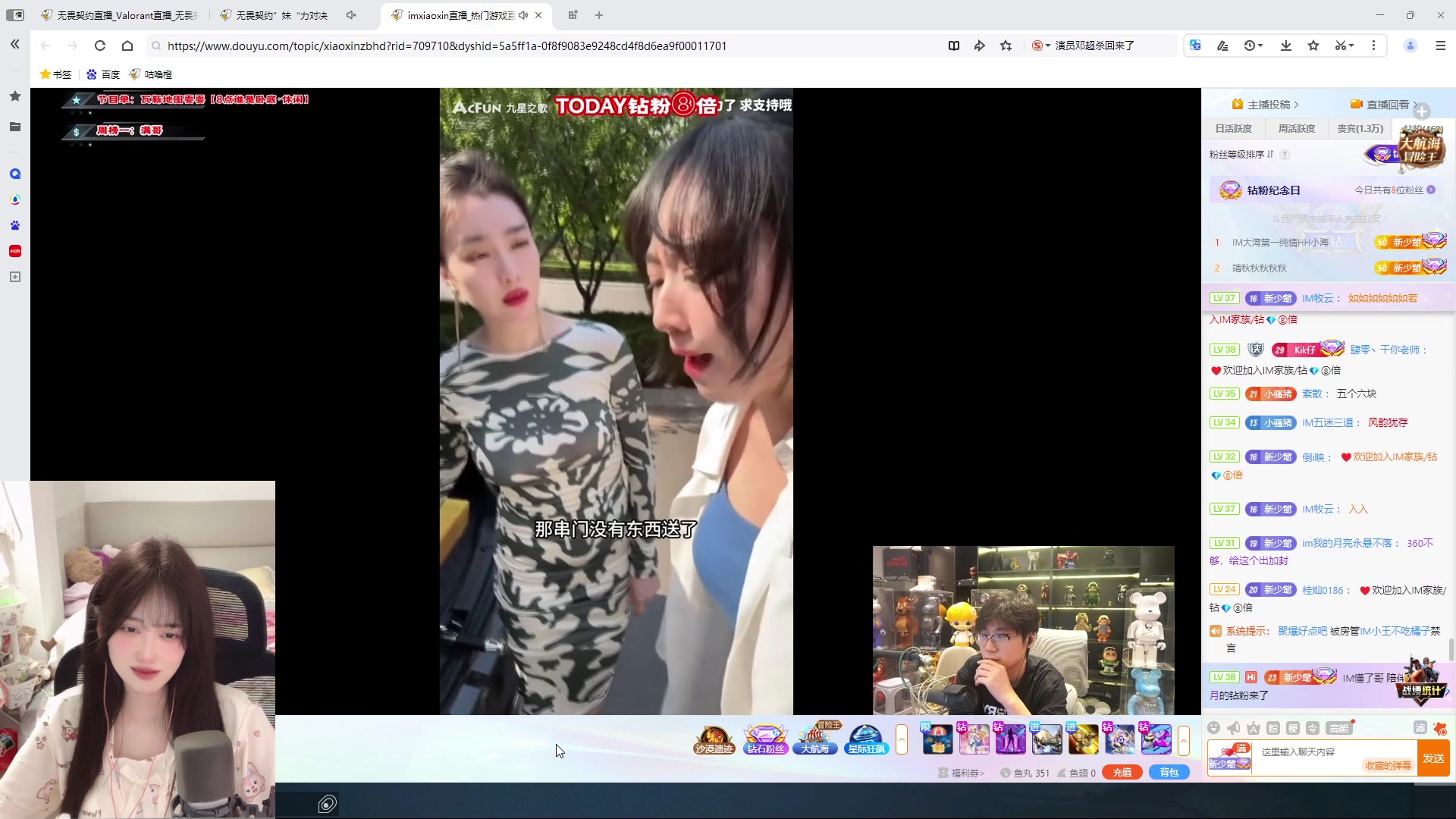Open the annotation pen tool

[x=1222, y=45]
